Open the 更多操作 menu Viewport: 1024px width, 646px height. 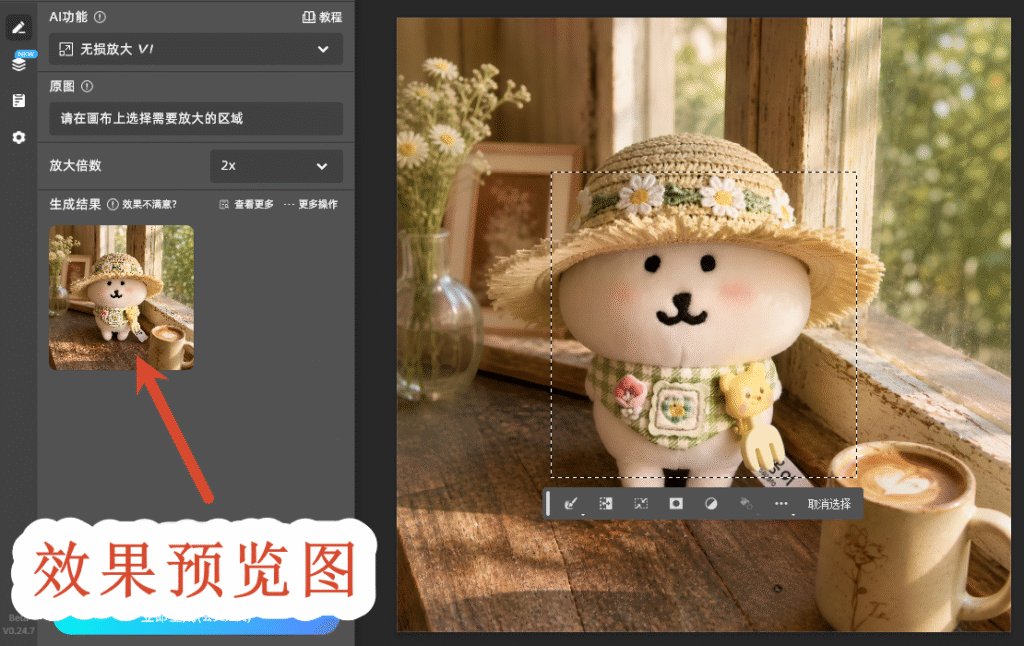click(x=311, y=204)
